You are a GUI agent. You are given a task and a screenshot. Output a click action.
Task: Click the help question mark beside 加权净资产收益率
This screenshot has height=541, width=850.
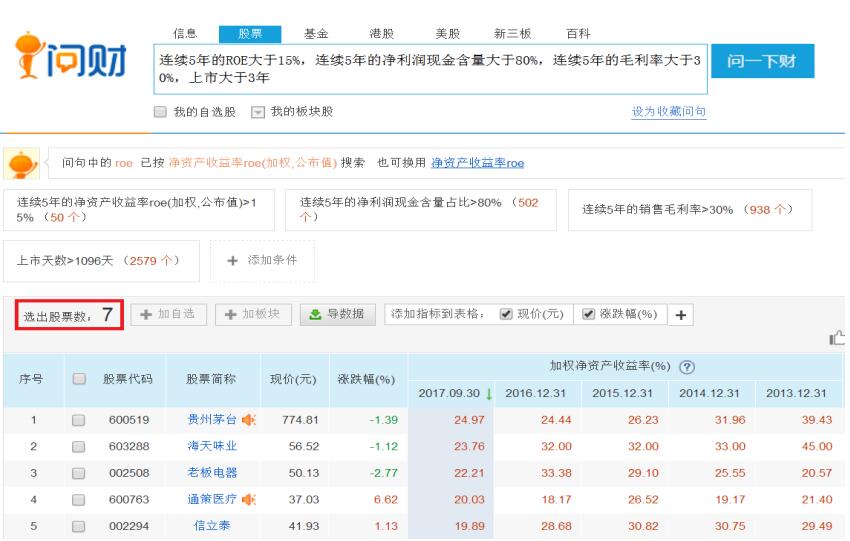coord(687,367)
